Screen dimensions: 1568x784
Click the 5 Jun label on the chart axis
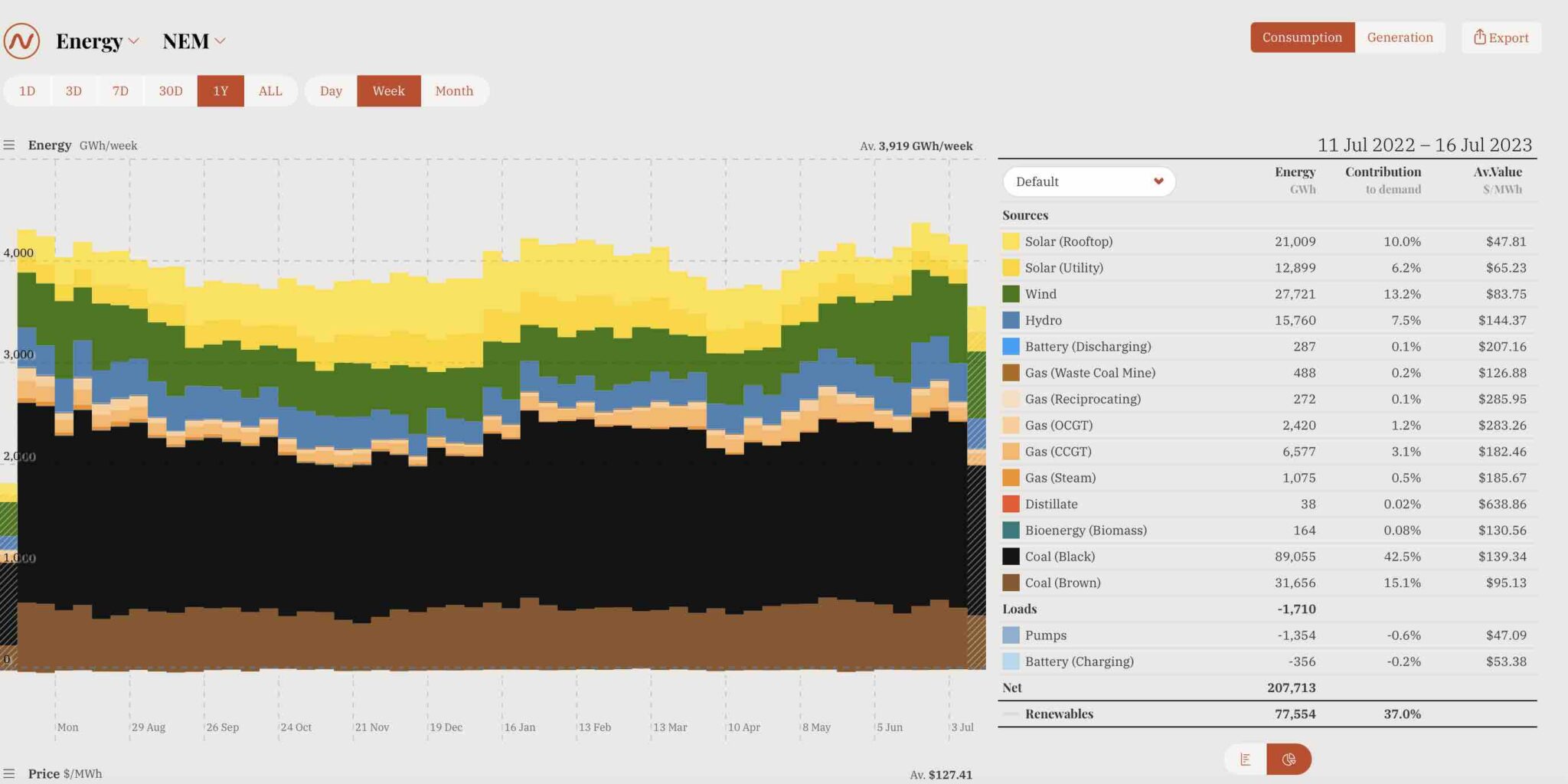pyautogui.click(x=890, y=727)
